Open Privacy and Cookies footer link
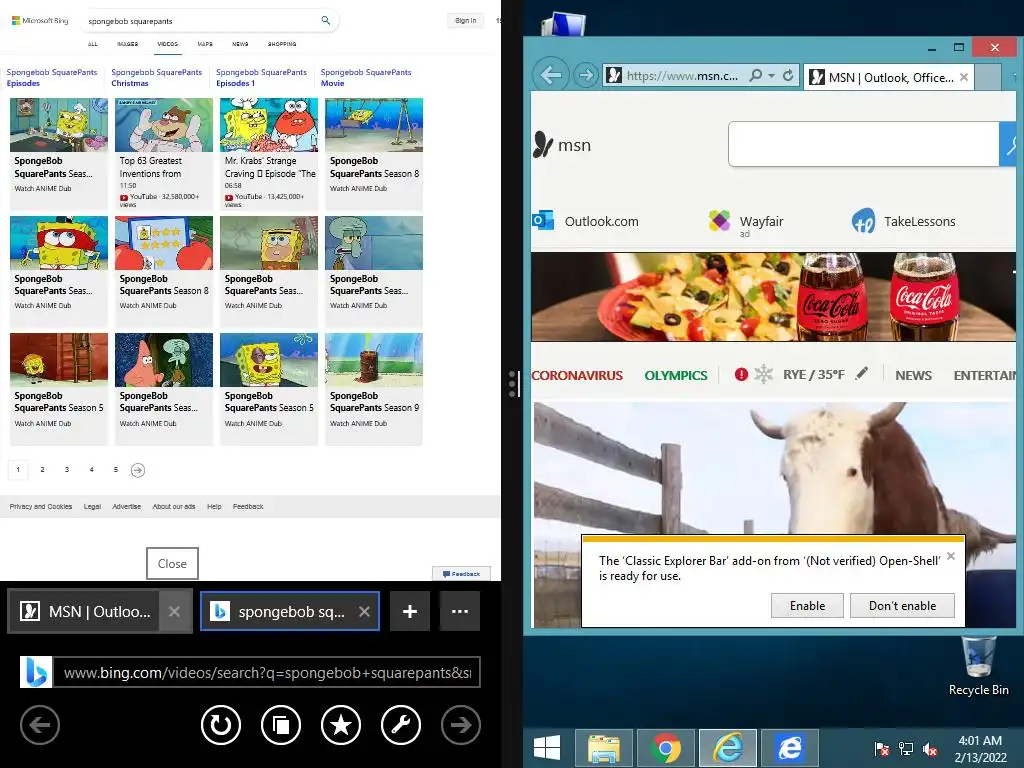1024x768 pixels. [40, 506]
